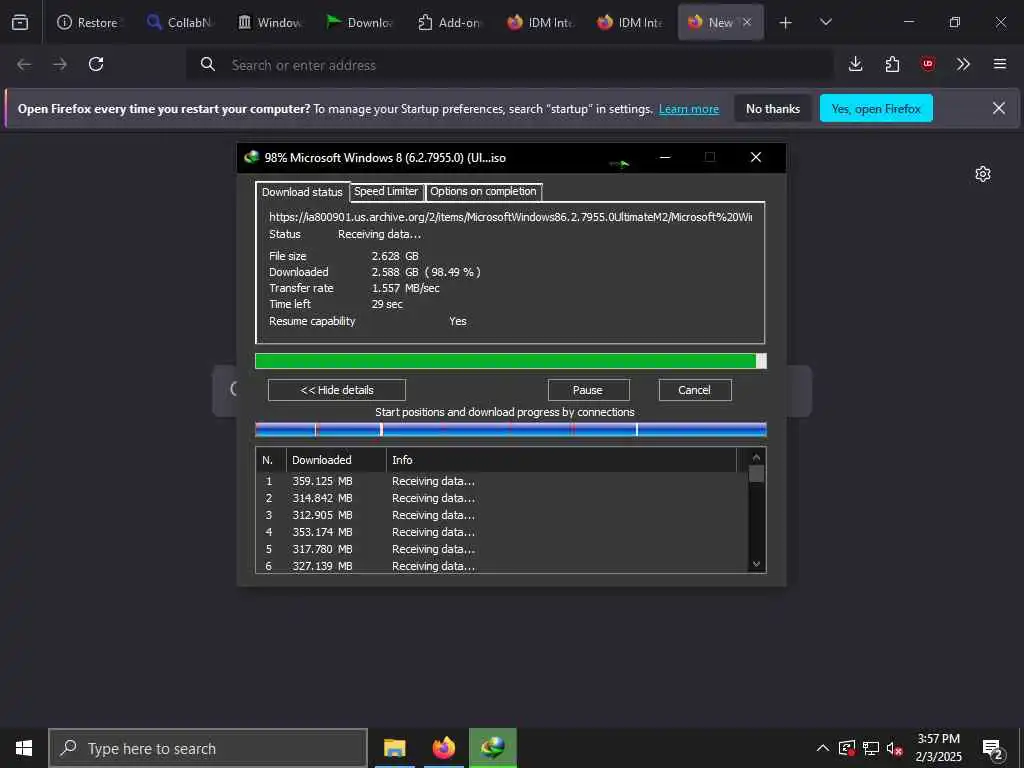
Task: Open new tab with plus icon
Action: click(786, 23)
